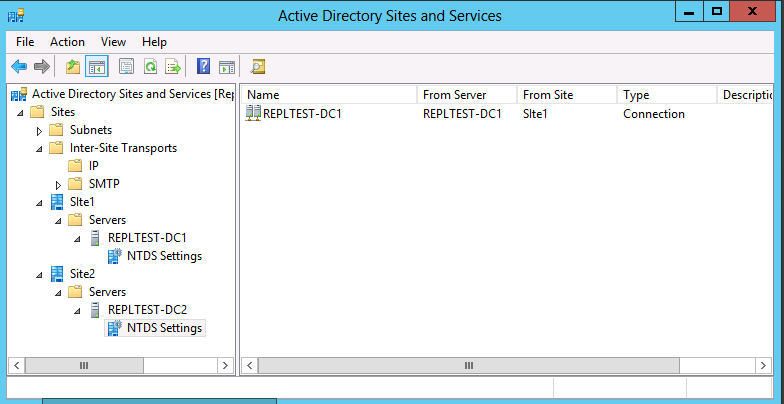This screenshot has width=784, height=404.
Task: Collapse the REPLTEST-DC1 server node
Action: tap(78, 239)
